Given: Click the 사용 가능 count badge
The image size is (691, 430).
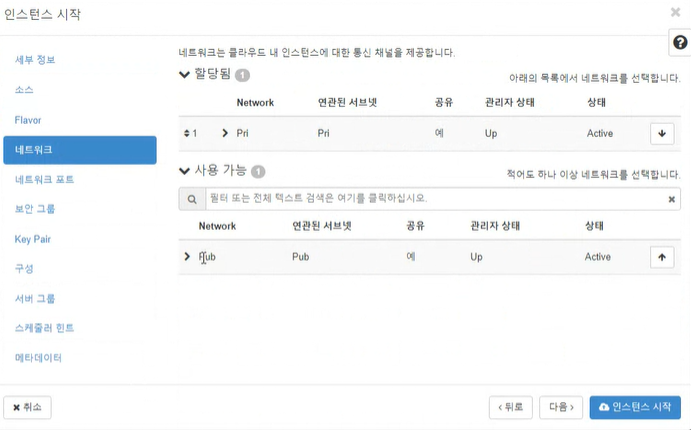Looking at the screenshot, I should point(258,171).
